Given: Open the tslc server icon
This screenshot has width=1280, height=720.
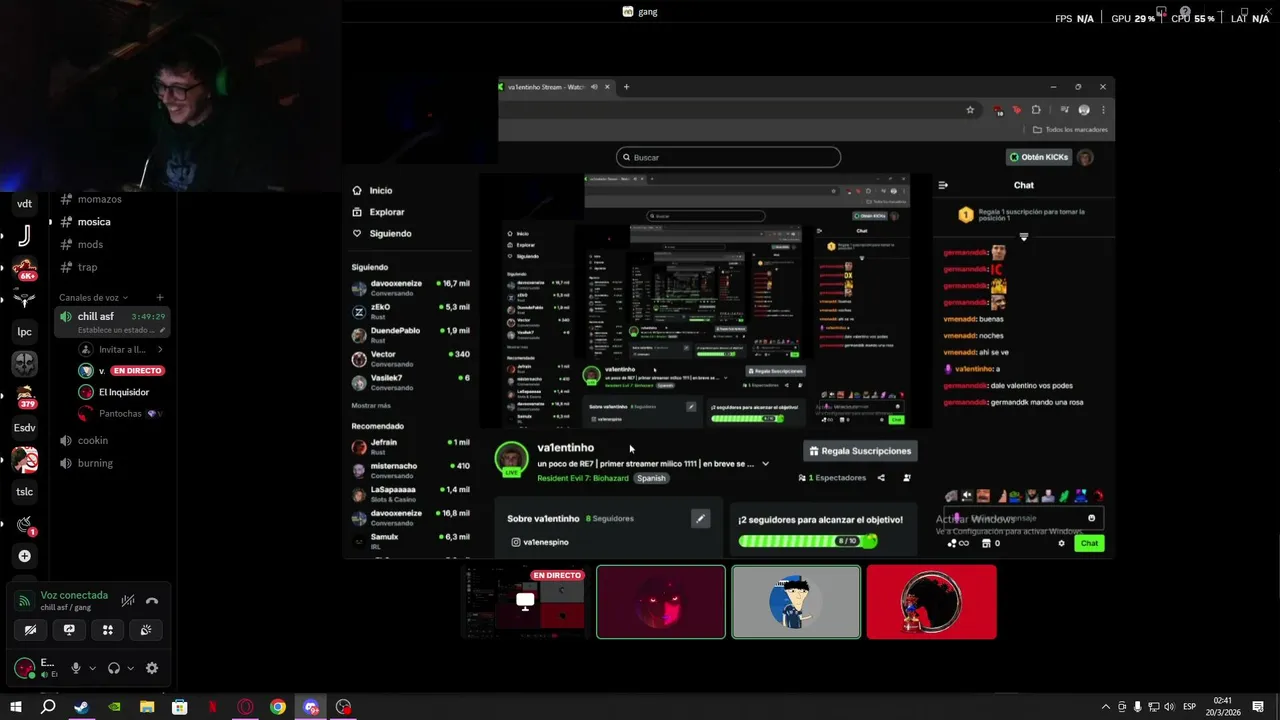Looking at the screenshot, I should 24,492.
